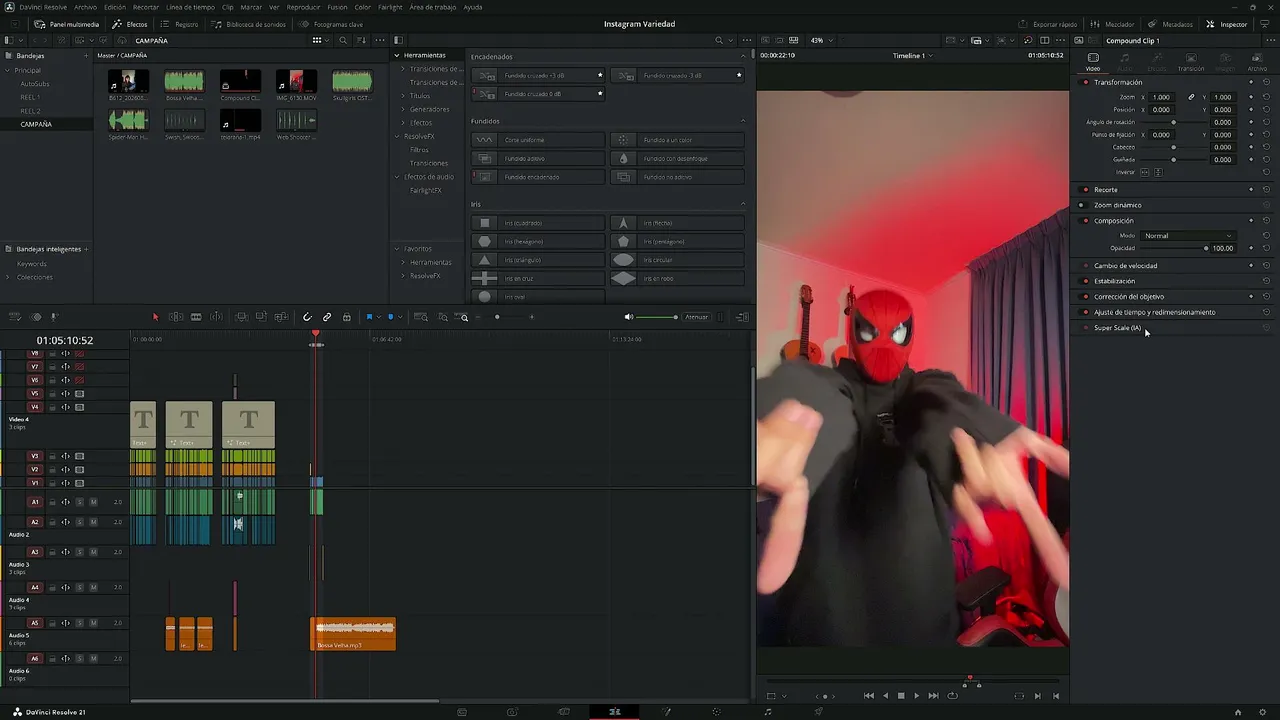Screen dimensions: 1280x720
Task: Flip the clip horizontally
Action: tap(1146, 172)
